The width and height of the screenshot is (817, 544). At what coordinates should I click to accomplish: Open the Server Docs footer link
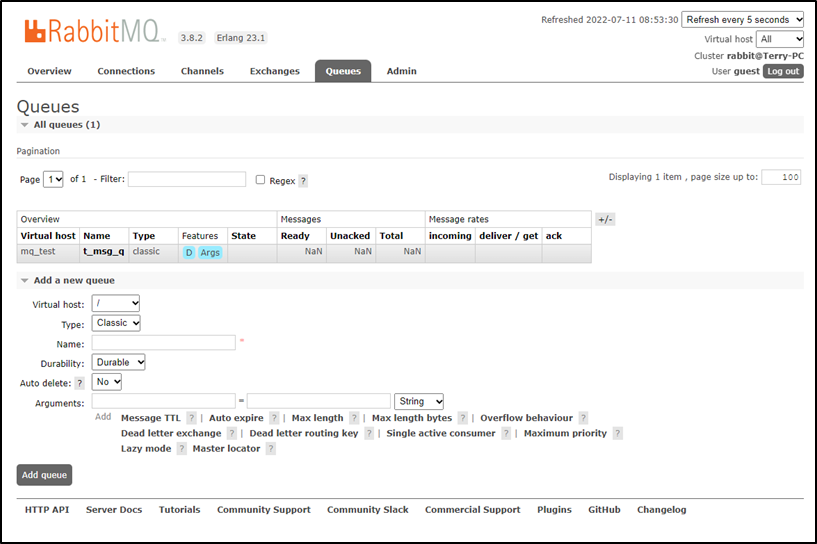point(114,510)
